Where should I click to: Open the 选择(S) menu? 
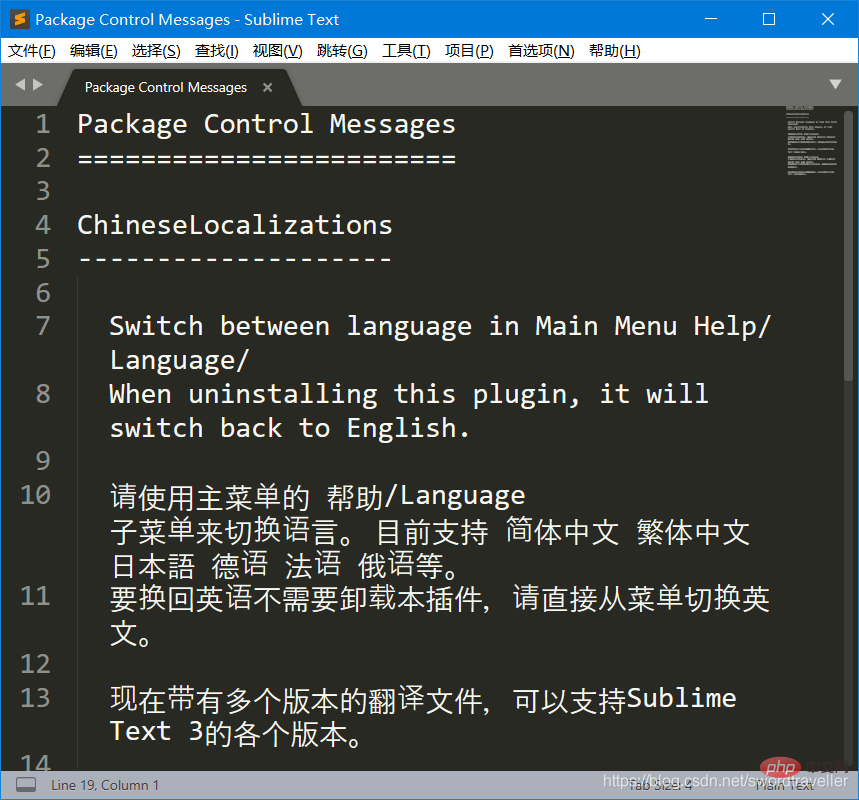pos(156,51)
